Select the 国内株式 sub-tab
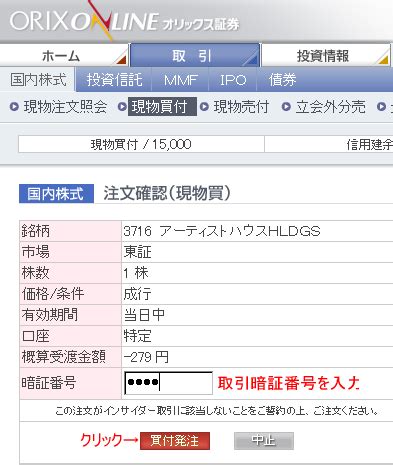The width and height of the screenshot is (393, 465). pyautogui.click(x=38, y=79)
